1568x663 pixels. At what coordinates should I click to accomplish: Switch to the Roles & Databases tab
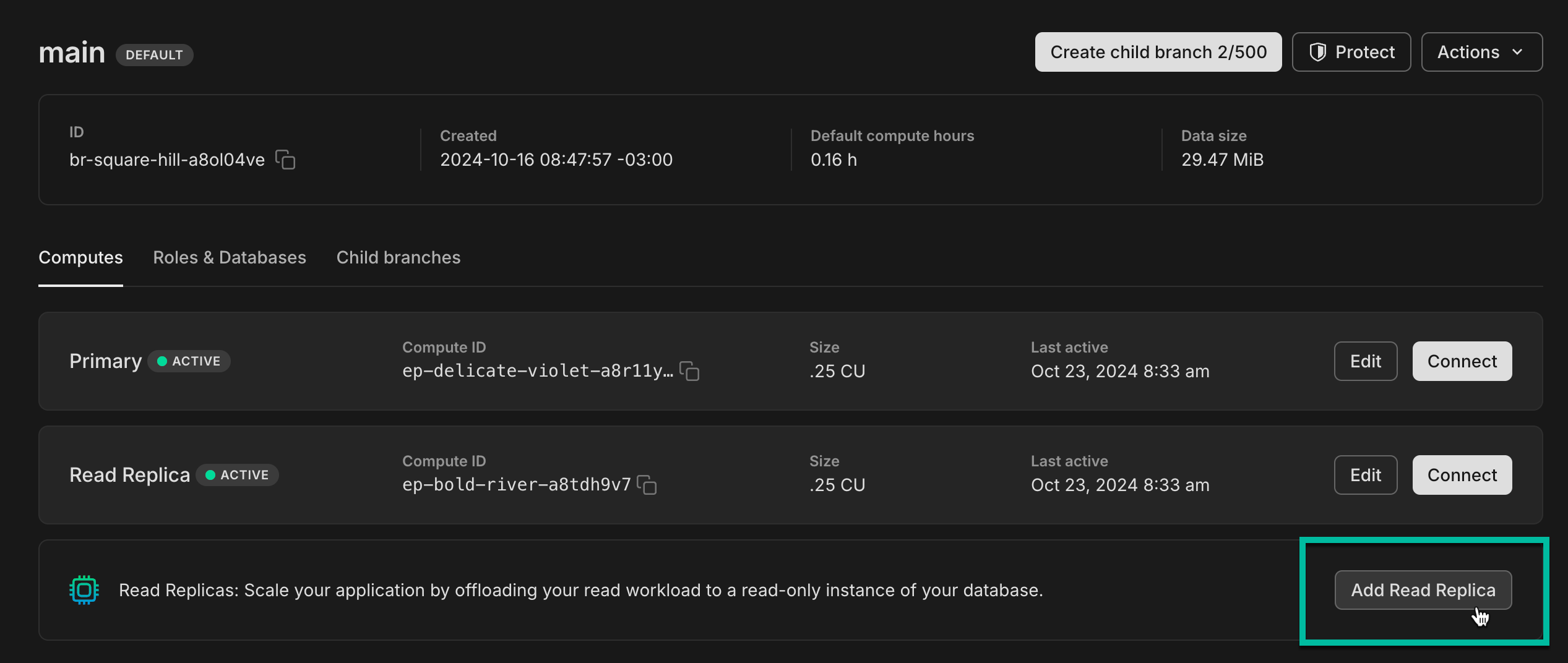tap(230, 257)
